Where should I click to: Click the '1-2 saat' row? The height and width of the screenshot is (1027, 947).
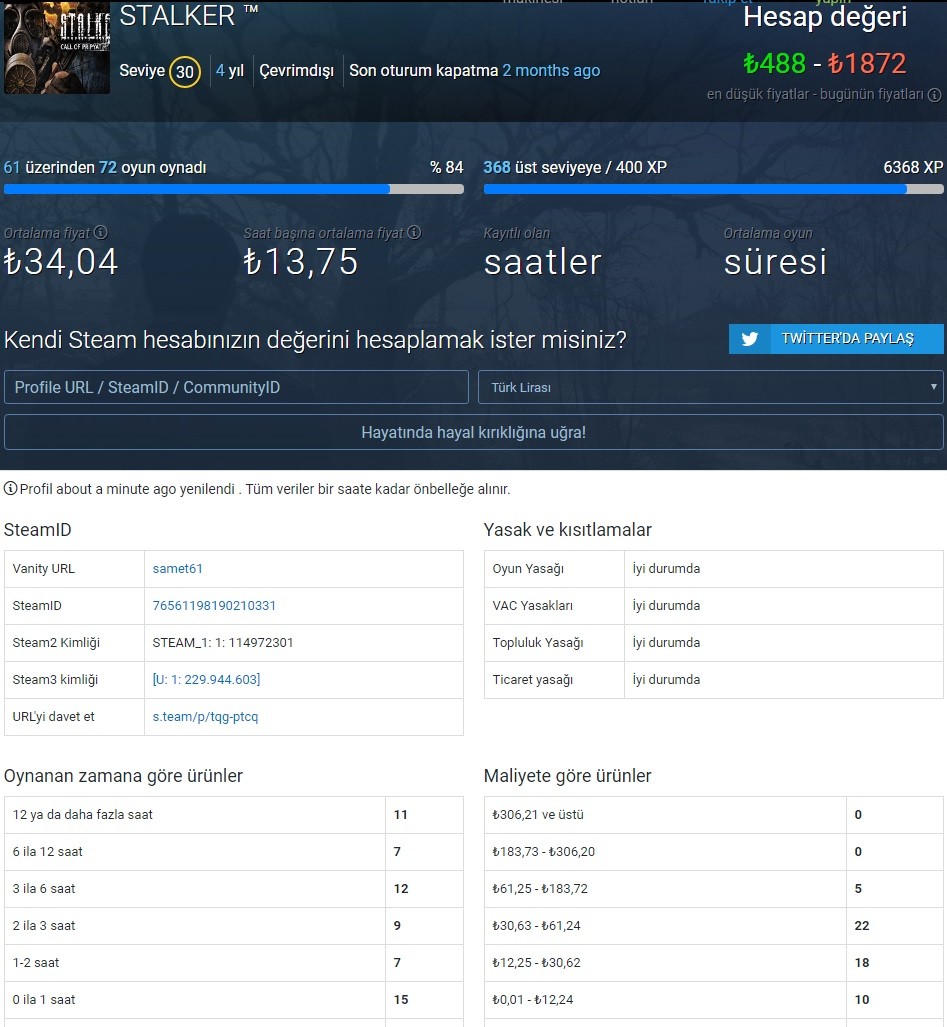(x=234, y=963)
